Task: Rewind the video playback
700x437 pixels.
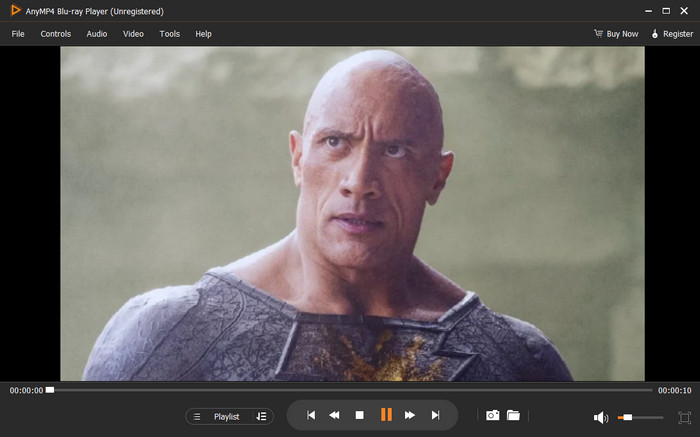Action: 334,415
